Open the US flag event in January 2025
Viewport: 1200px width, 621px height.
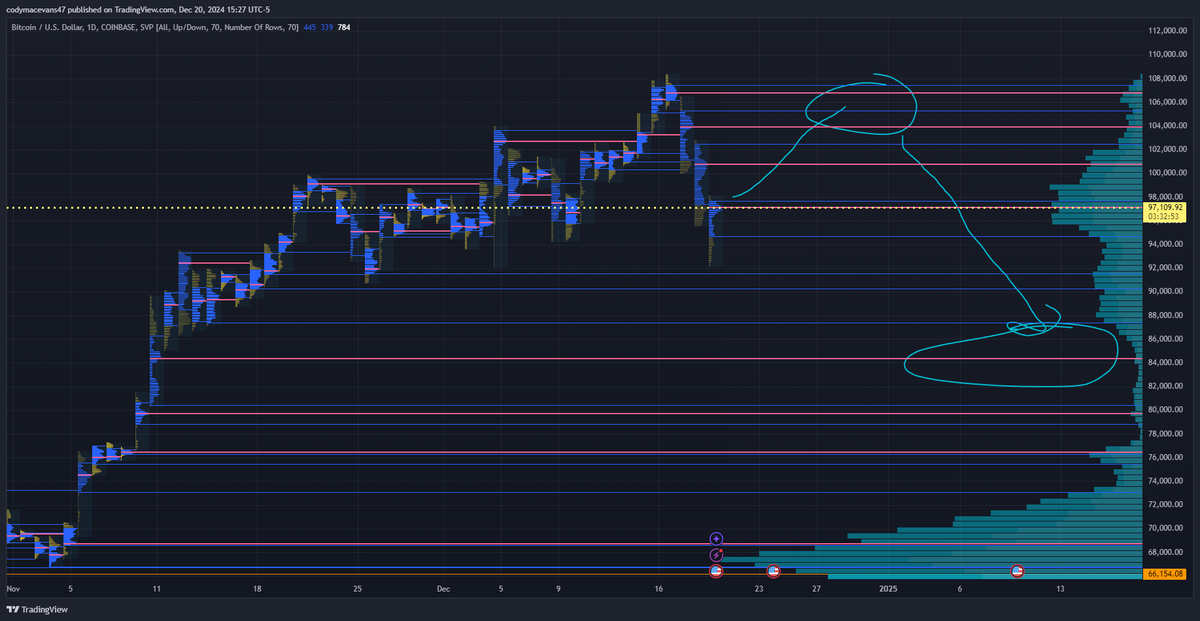click(x=1017, y=571)
